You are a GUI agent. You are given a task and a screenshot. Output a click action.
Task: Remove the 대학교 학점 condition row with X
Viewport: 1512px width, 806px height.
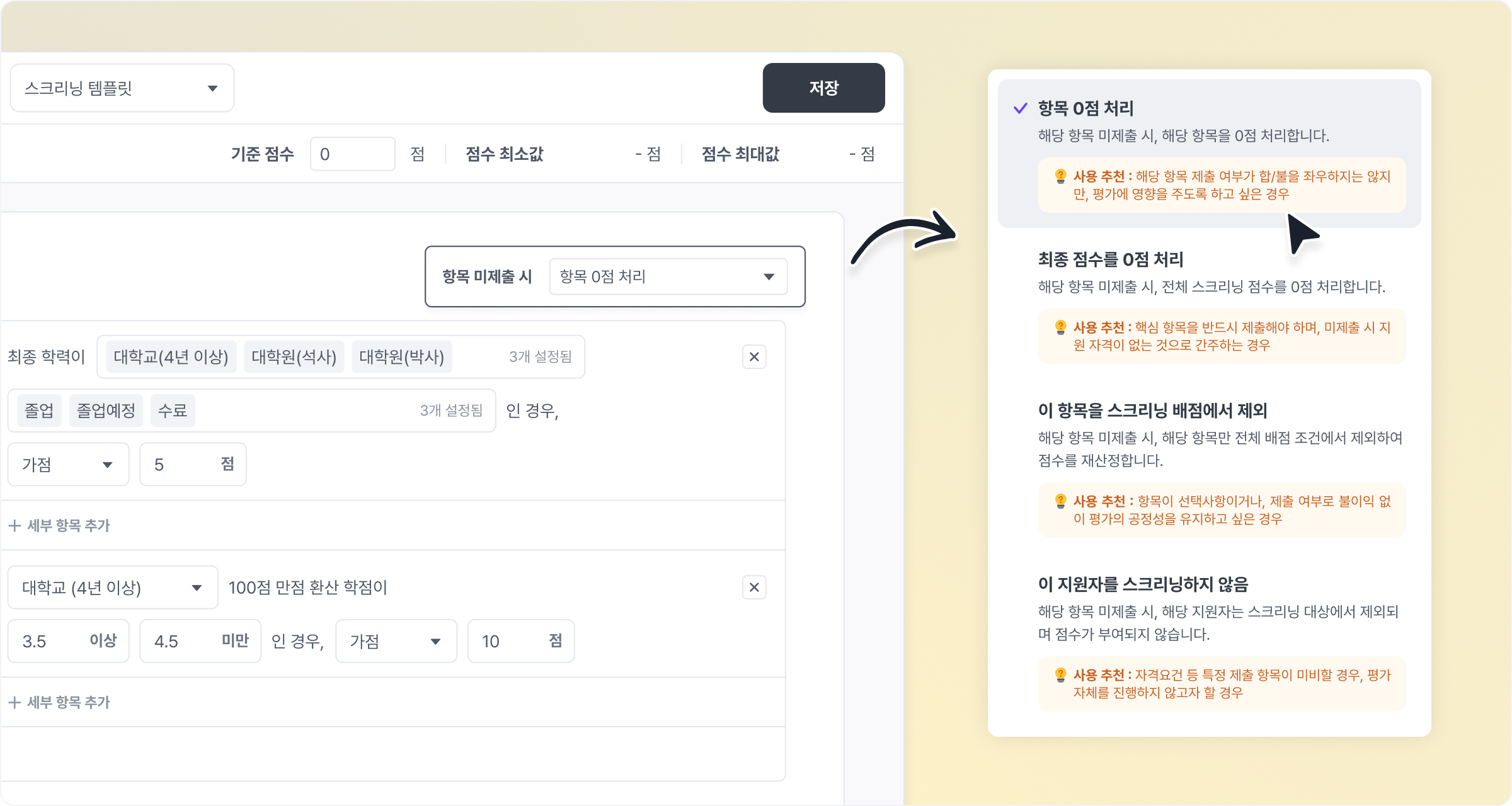753,587
